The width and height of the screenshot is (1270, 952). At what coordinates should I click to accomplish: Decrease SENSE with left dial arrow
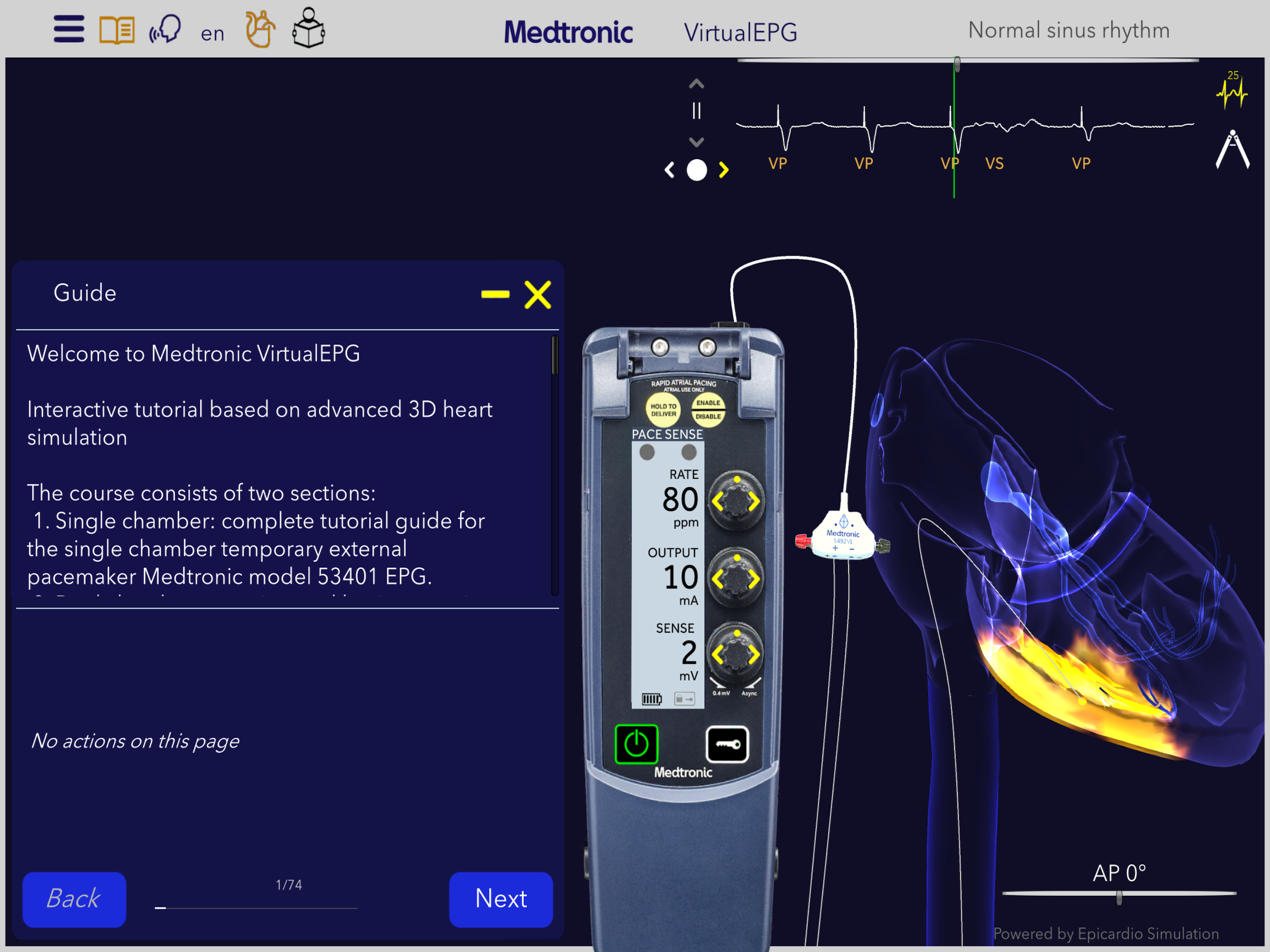(718, 654)
